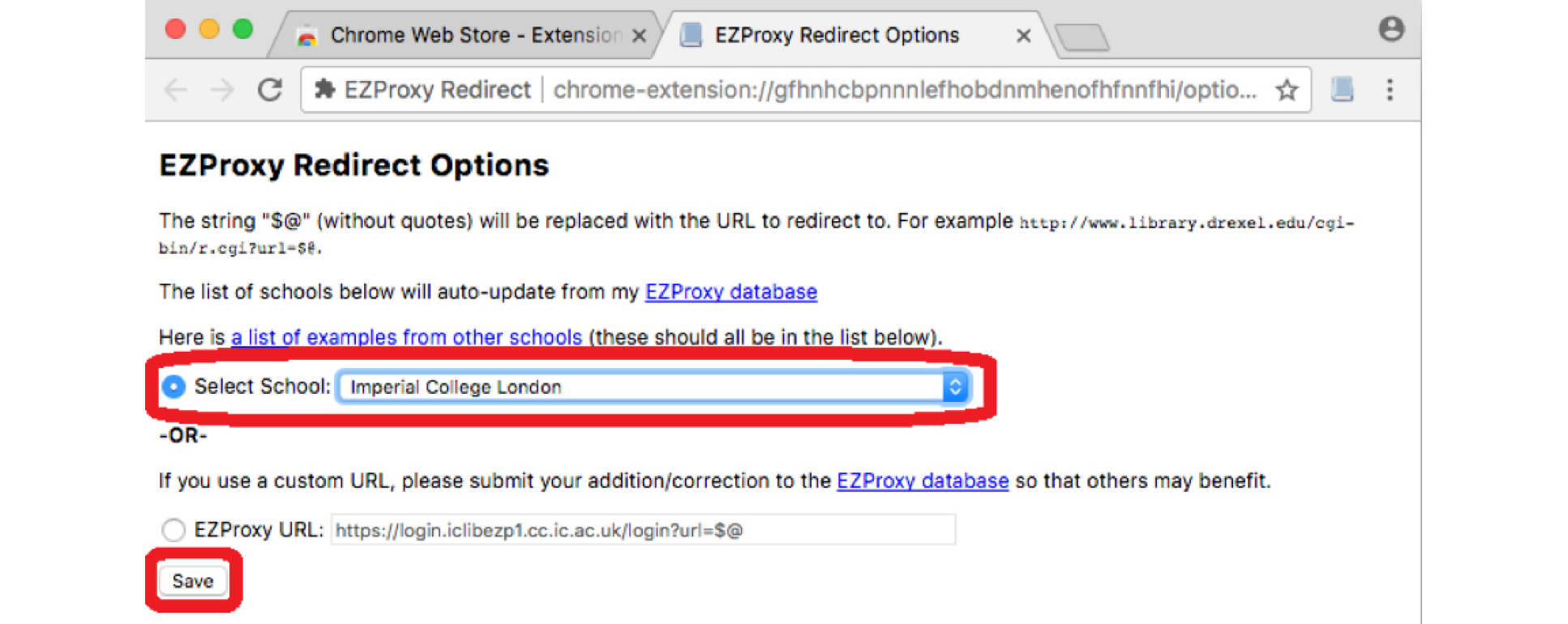Bookmark this page with the star icon
1568x624 pixels.
[1287, 89]
